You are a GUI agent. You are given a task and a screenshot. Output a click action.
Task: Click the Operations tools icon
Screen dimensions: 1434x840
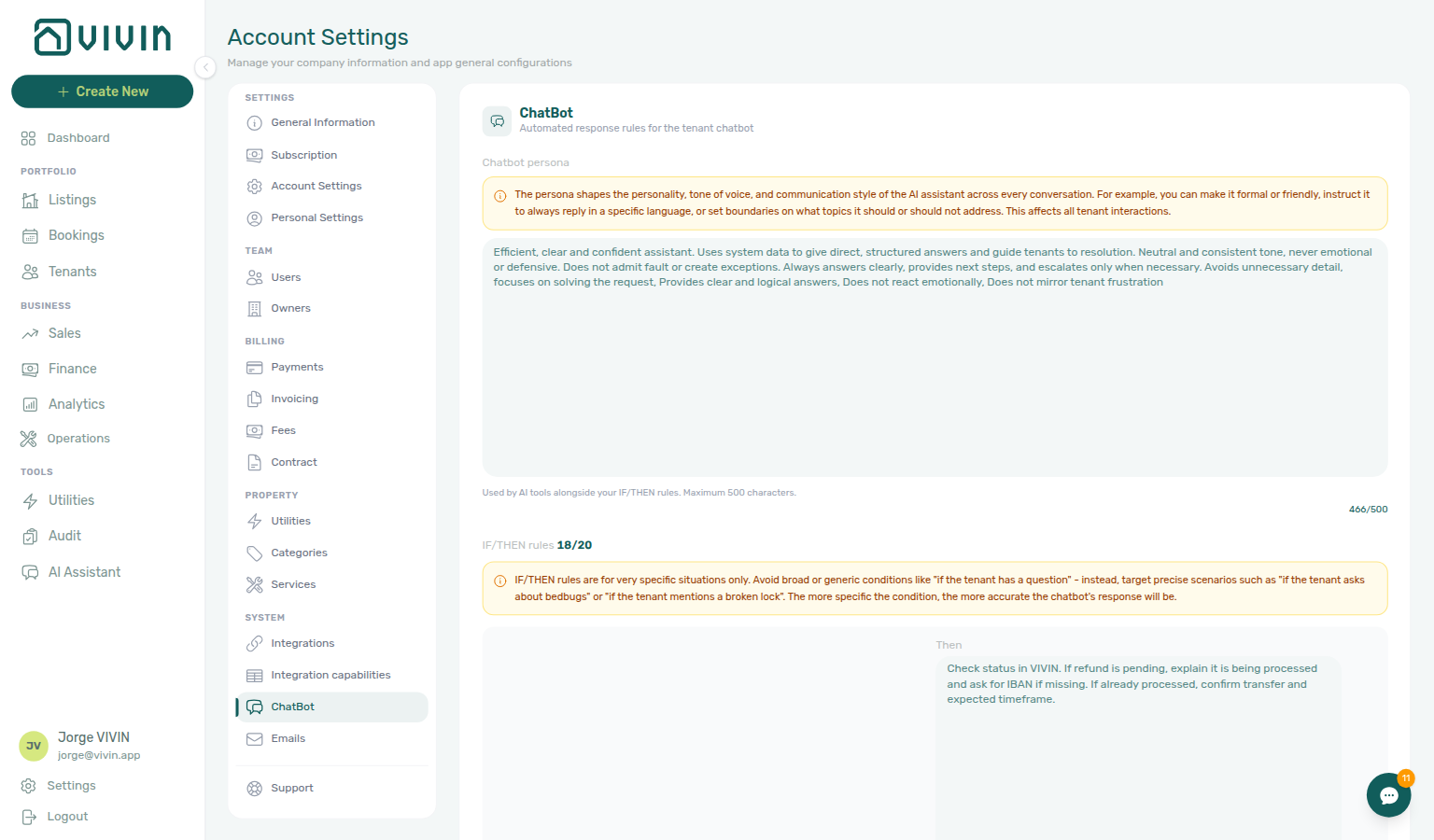pyautogui.click(x=28, y=439)
